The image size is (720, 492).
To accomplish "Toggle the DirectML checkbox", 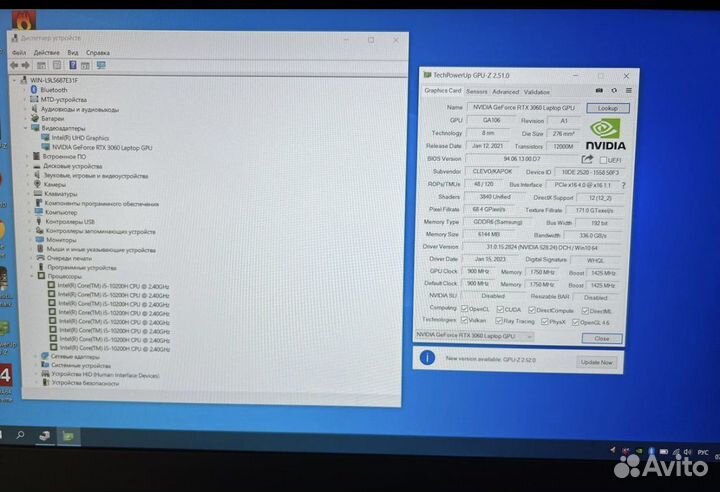I will [x=585, y=311].
